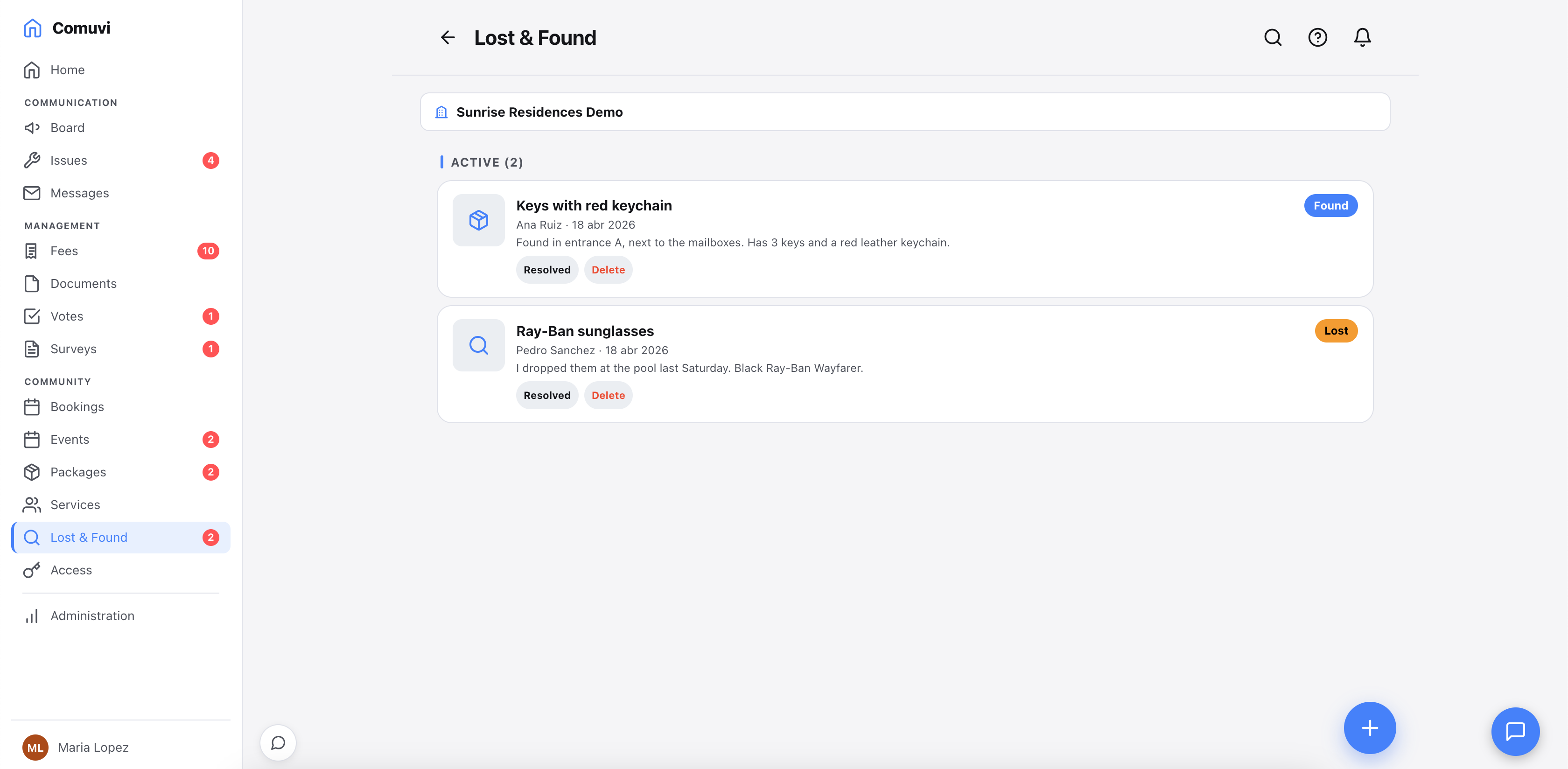This screenshot has width=1568, height=769.
Task: Click the small white speech bubble button
Action: 278,742
